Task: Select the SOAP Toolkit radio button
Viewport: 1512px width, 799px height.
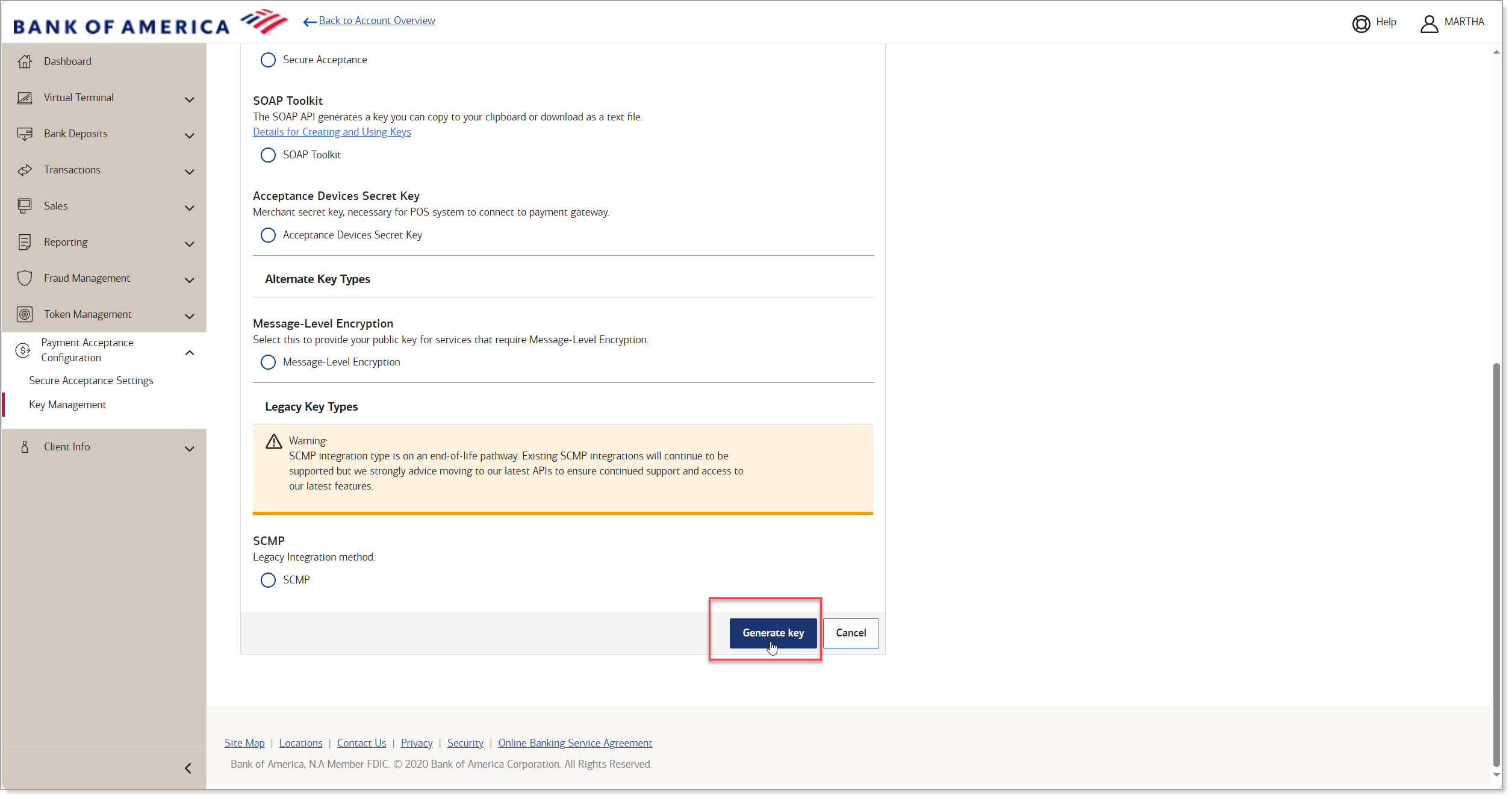Action: [268, 154]
